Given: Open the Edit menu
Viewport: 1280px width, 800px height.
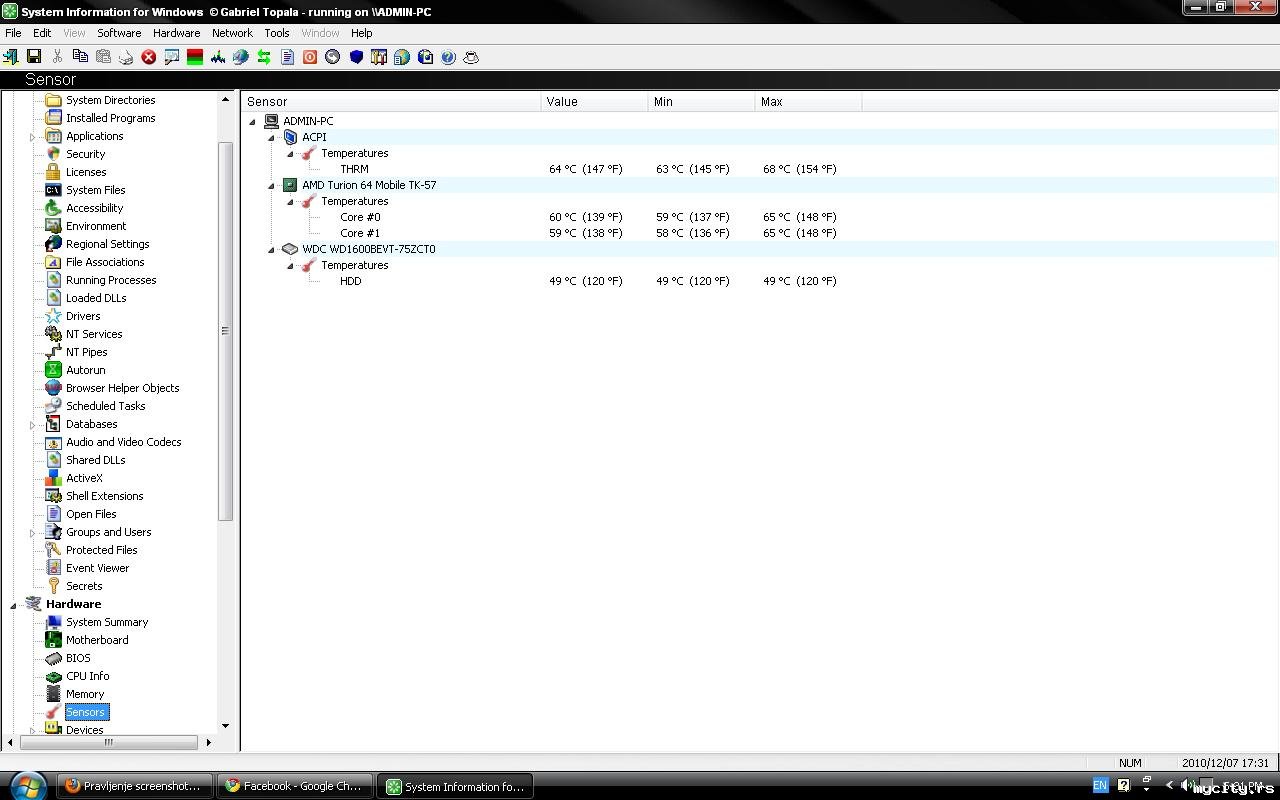Looking at the screenshot, I should pyautogui.click(x=42, y=33).
